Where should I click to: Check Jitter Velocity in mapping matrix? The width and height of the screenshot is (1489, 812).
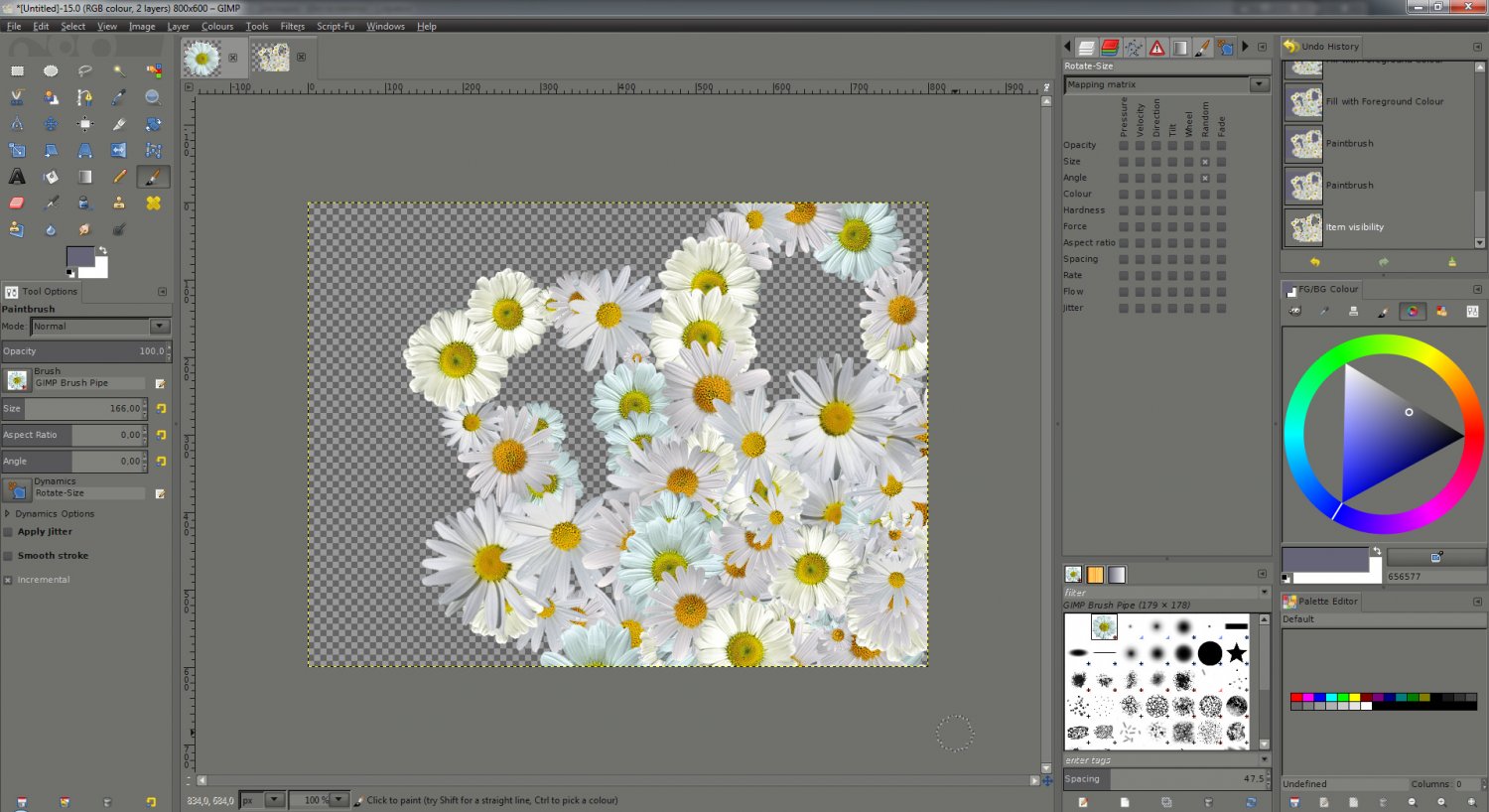(x=1140, y=308)
